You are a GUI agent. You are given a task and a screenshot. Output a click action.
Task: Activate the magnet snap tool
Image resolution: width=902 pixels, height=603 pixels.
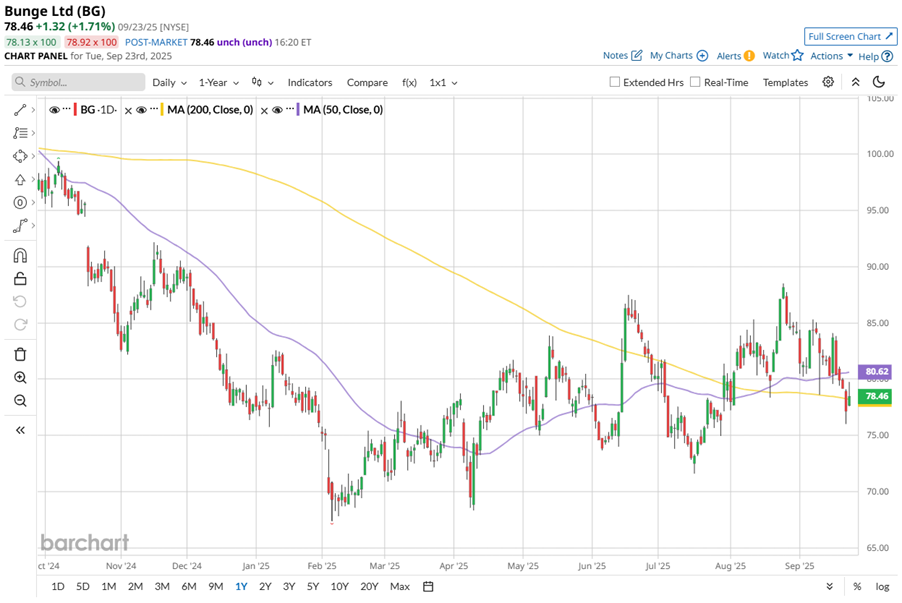(x=20, y=255)
